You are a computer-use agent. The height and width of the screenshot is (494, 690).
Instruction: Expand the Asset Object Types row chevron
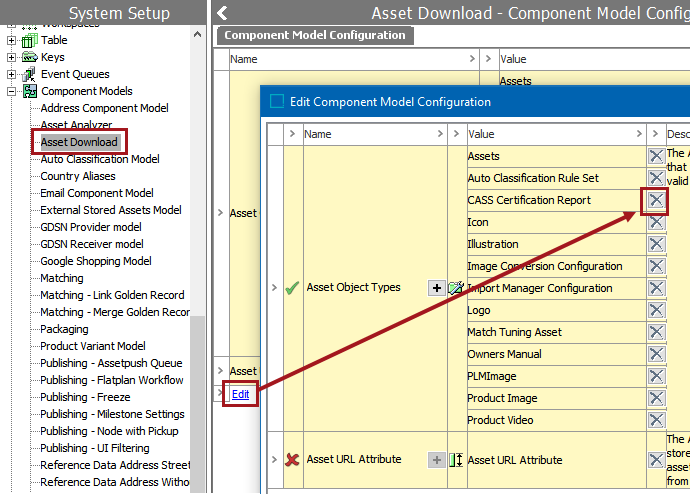(x=275, y=288)
